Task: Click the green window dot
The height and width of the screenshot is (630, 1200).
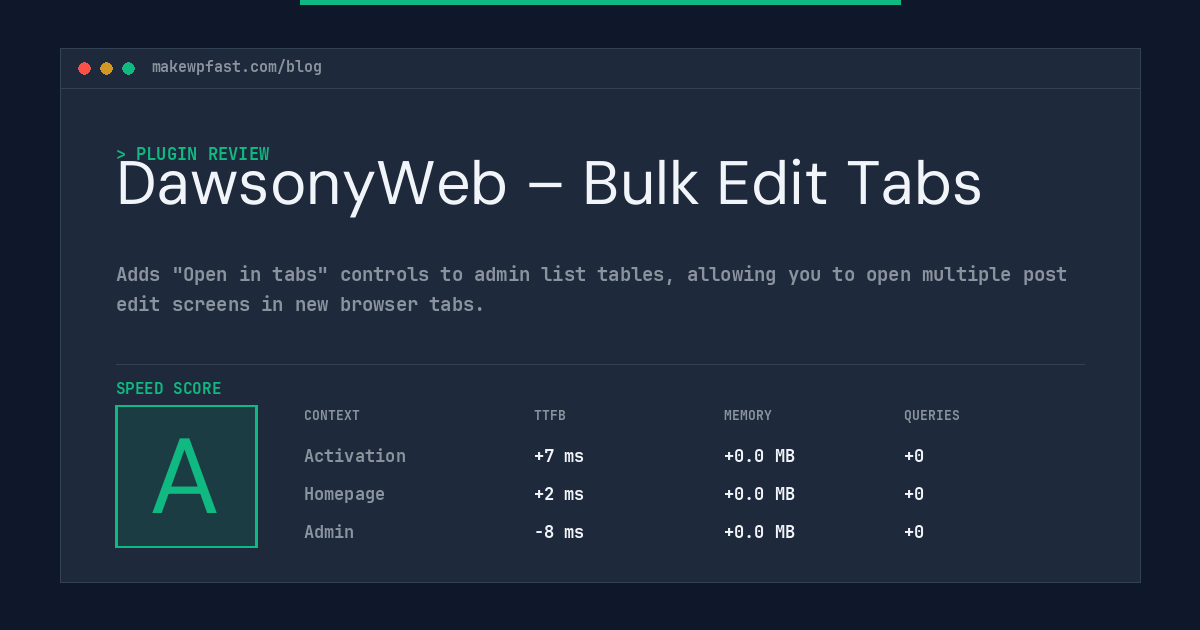Action: click(x=128, y=68)
